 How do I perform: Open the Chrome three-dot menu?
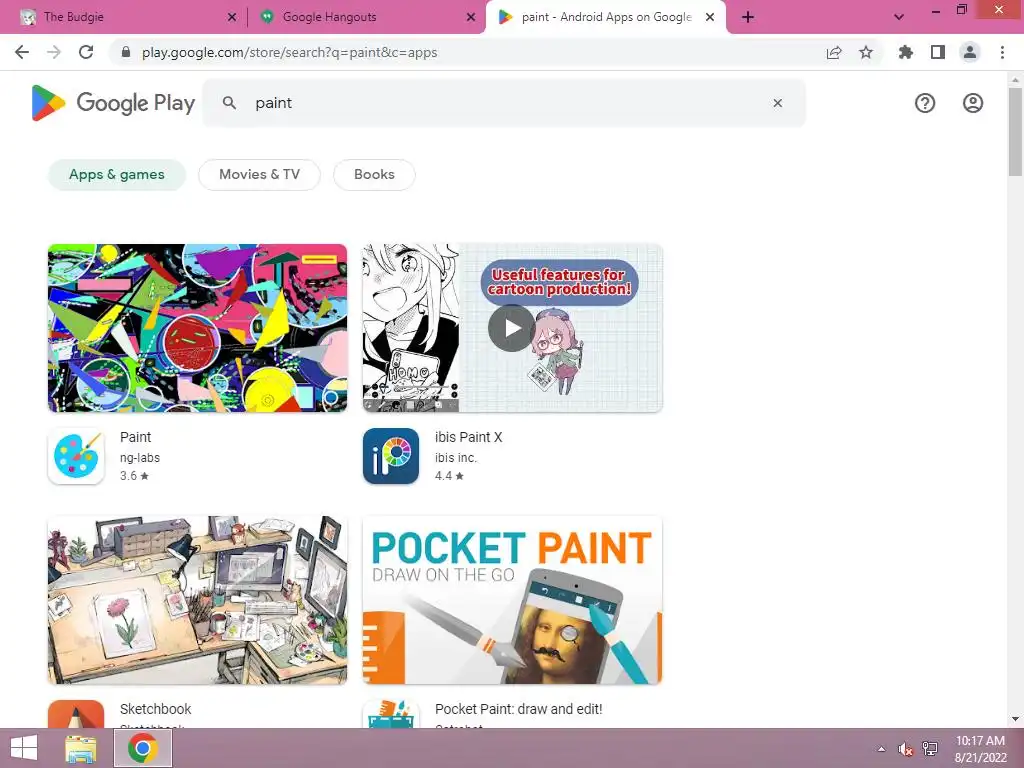[x=1002, y=52]
